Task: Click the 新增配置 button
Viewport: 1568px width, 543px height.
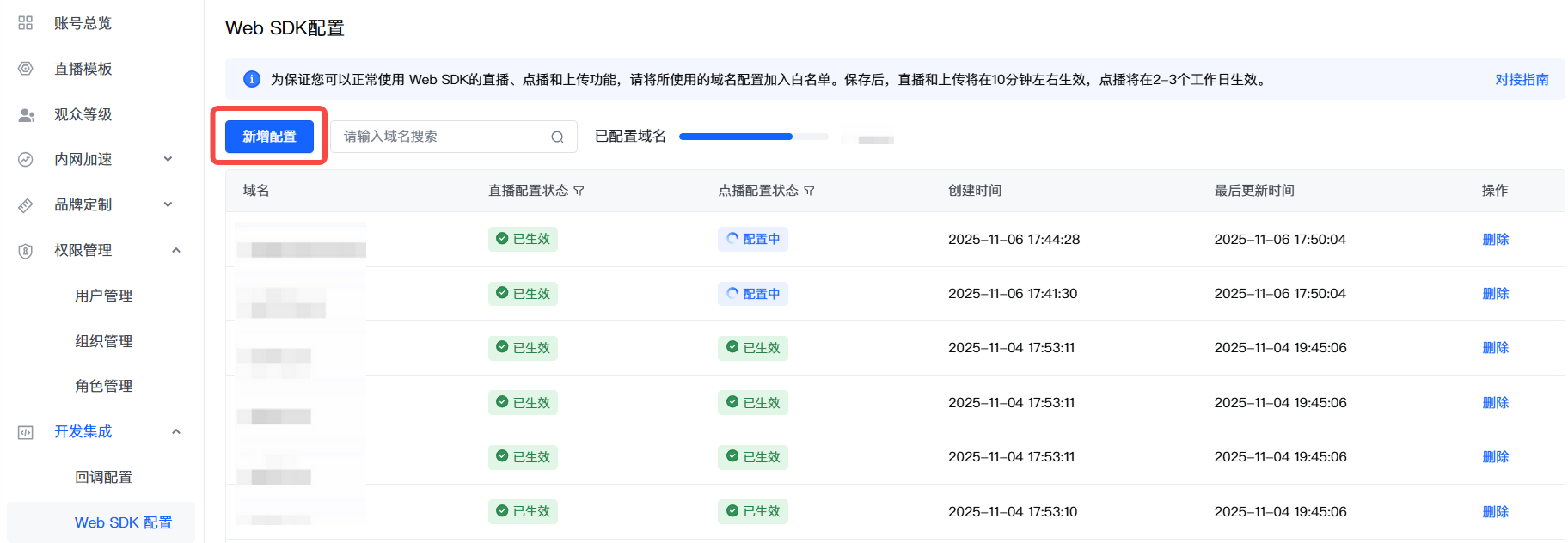Action: [269, 137]
